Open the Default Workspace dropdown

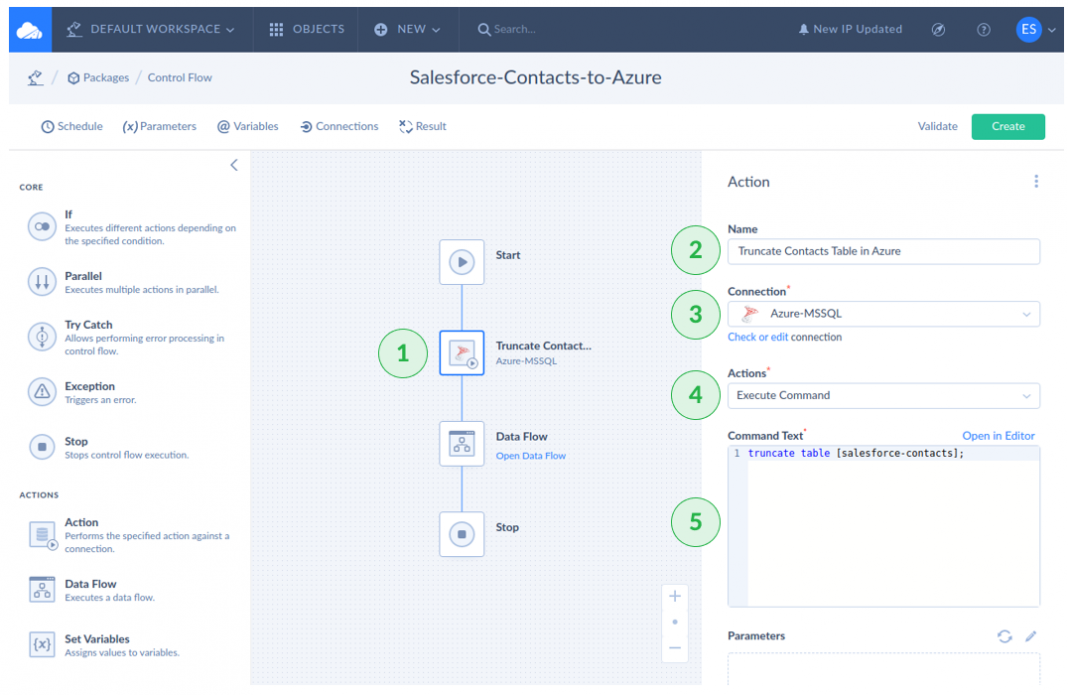coord(150,30)
